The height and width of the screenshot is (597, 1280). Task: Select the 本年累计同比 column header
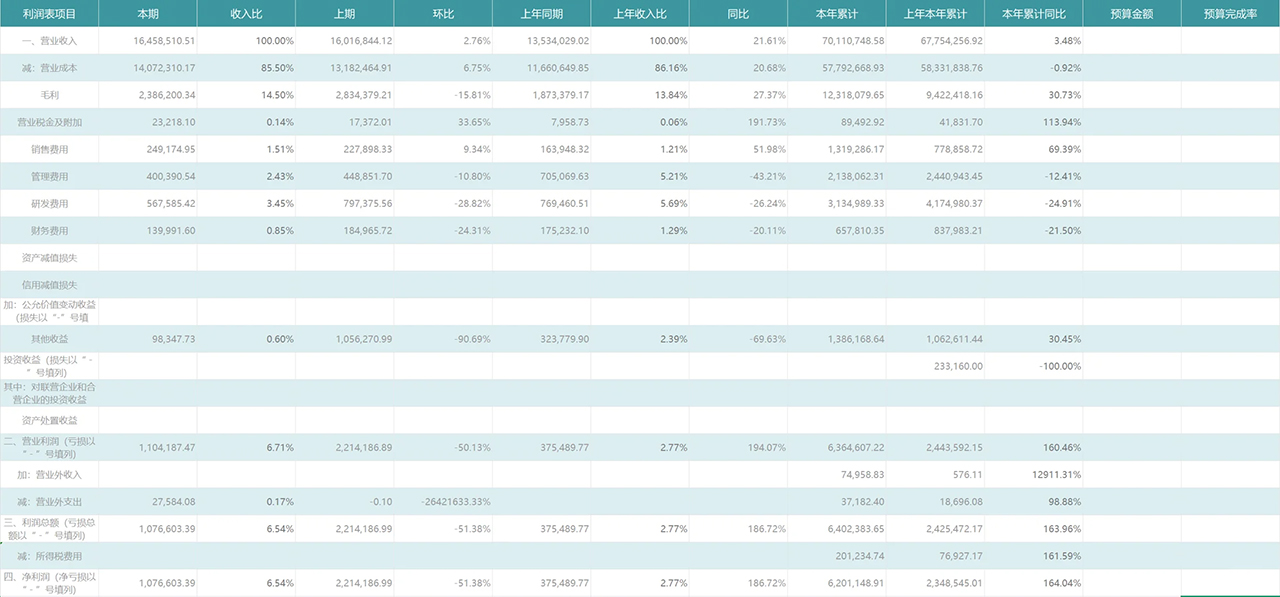coord(1033,15)
